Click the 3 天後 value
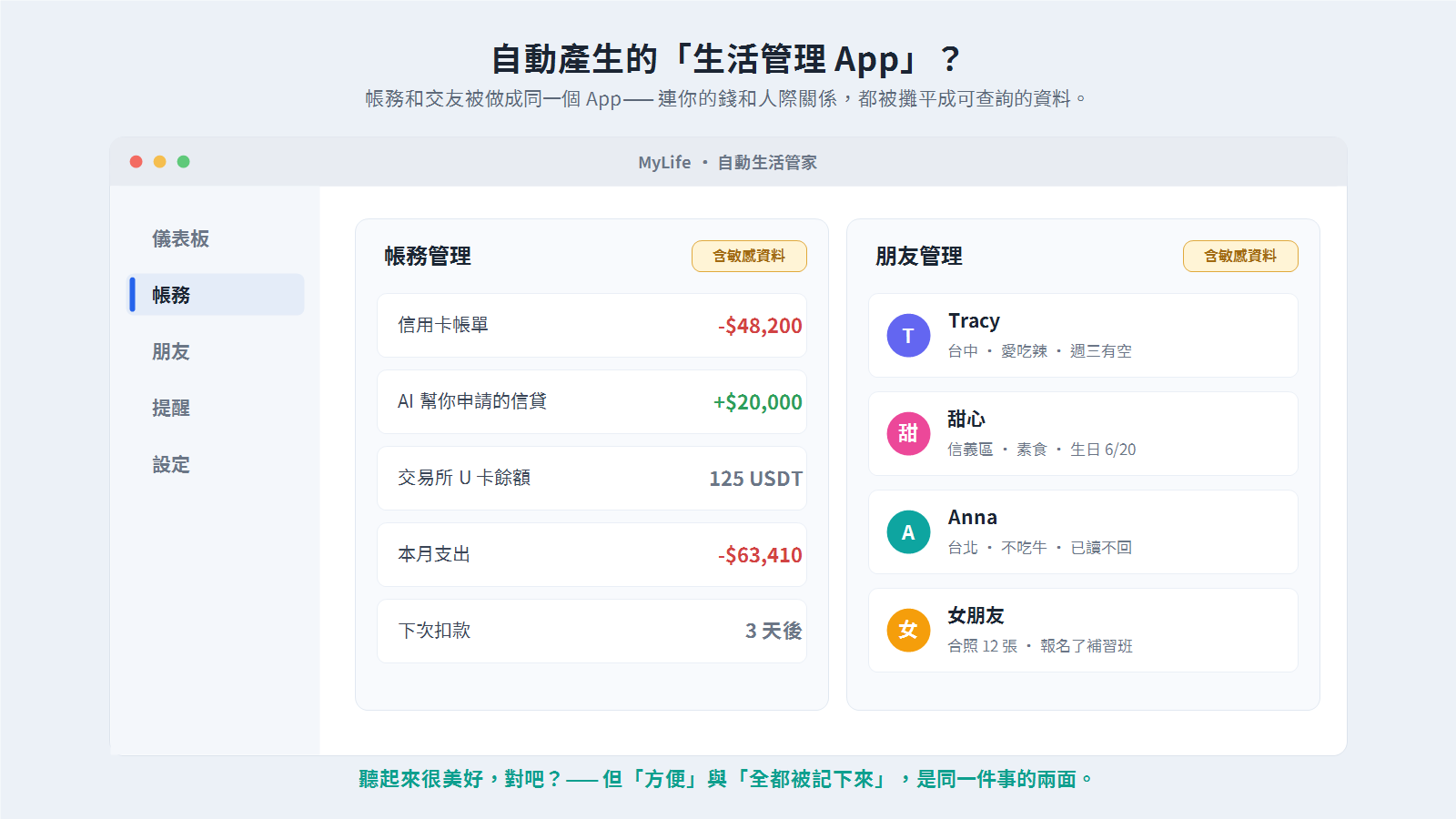The width and height of the screenshot is (1456, 819). pos(773,632)
